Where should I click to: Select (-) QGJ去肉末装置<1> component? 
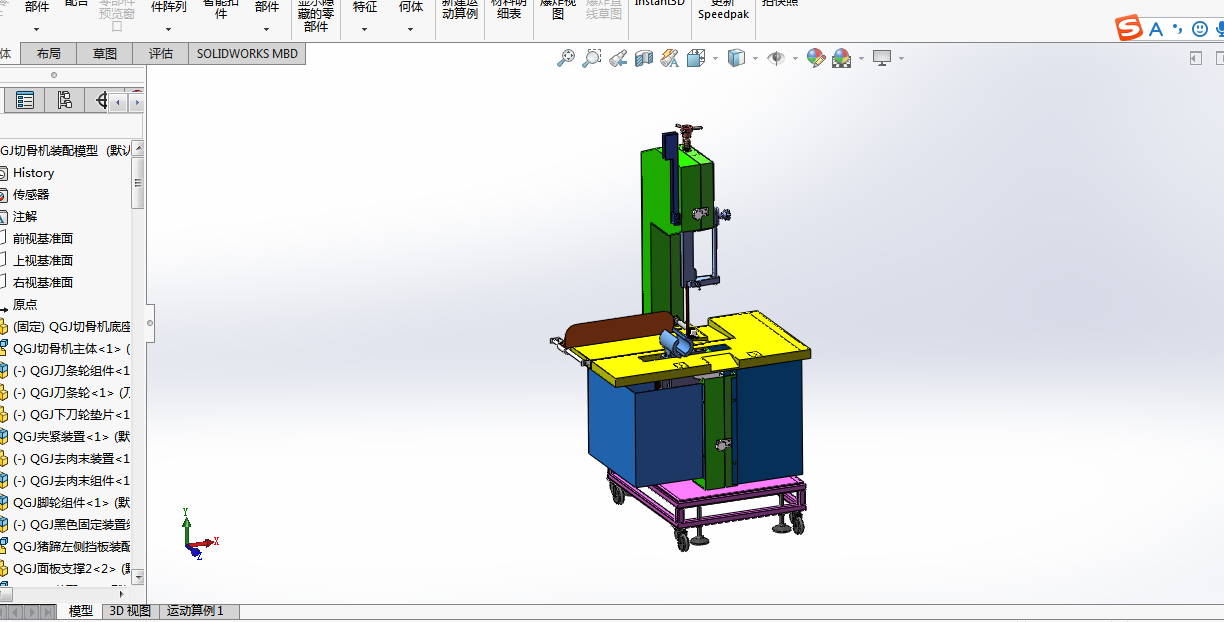click(x=72, y=459)
